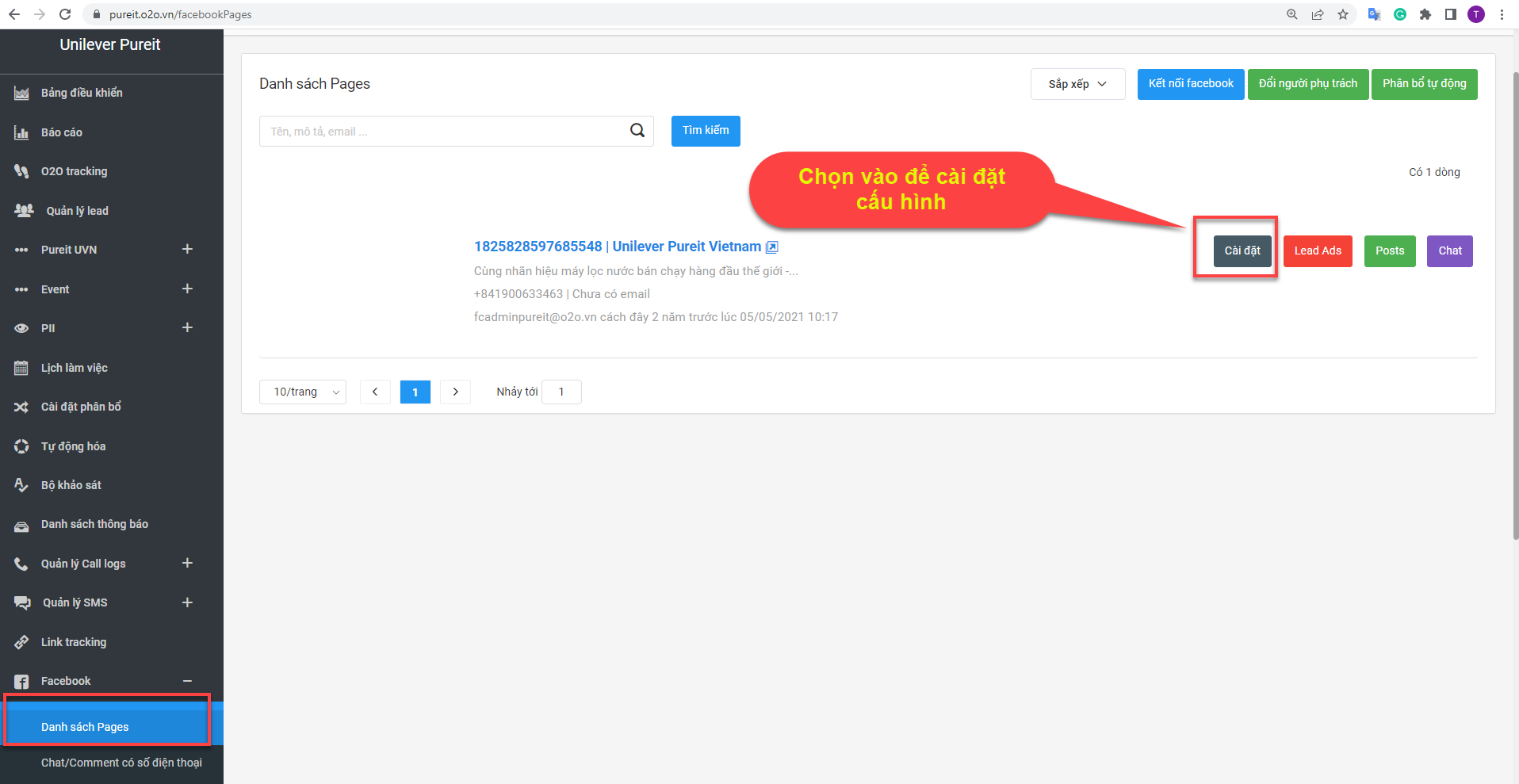The image size is (1519, 784).
Task: Open the browser extensions puzzle icon
Action: click(x=1425, y=14)
